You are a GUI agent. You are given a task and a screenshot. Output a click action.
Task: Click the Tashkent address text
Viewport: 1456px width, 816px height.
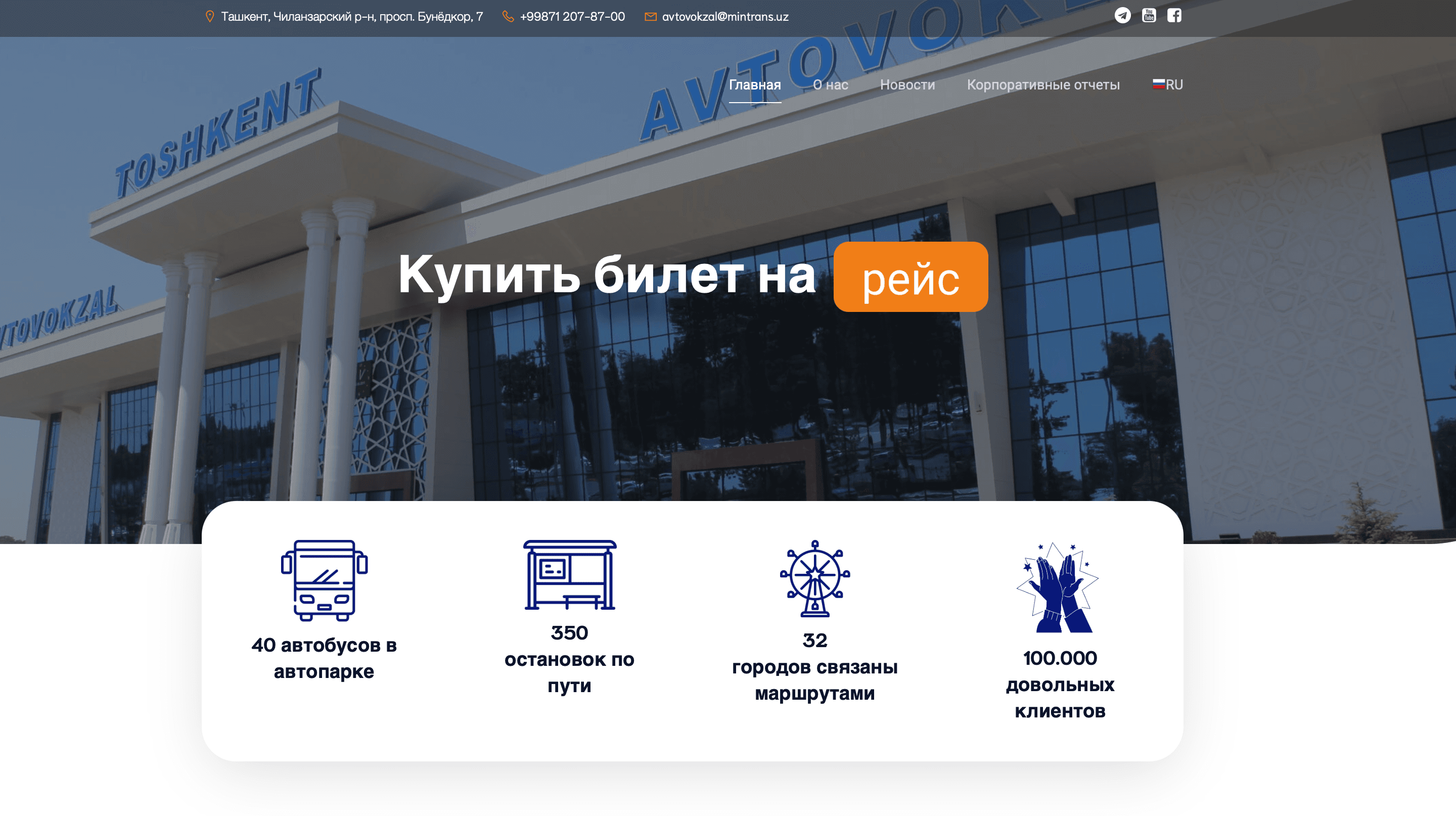tap(351, 17)
